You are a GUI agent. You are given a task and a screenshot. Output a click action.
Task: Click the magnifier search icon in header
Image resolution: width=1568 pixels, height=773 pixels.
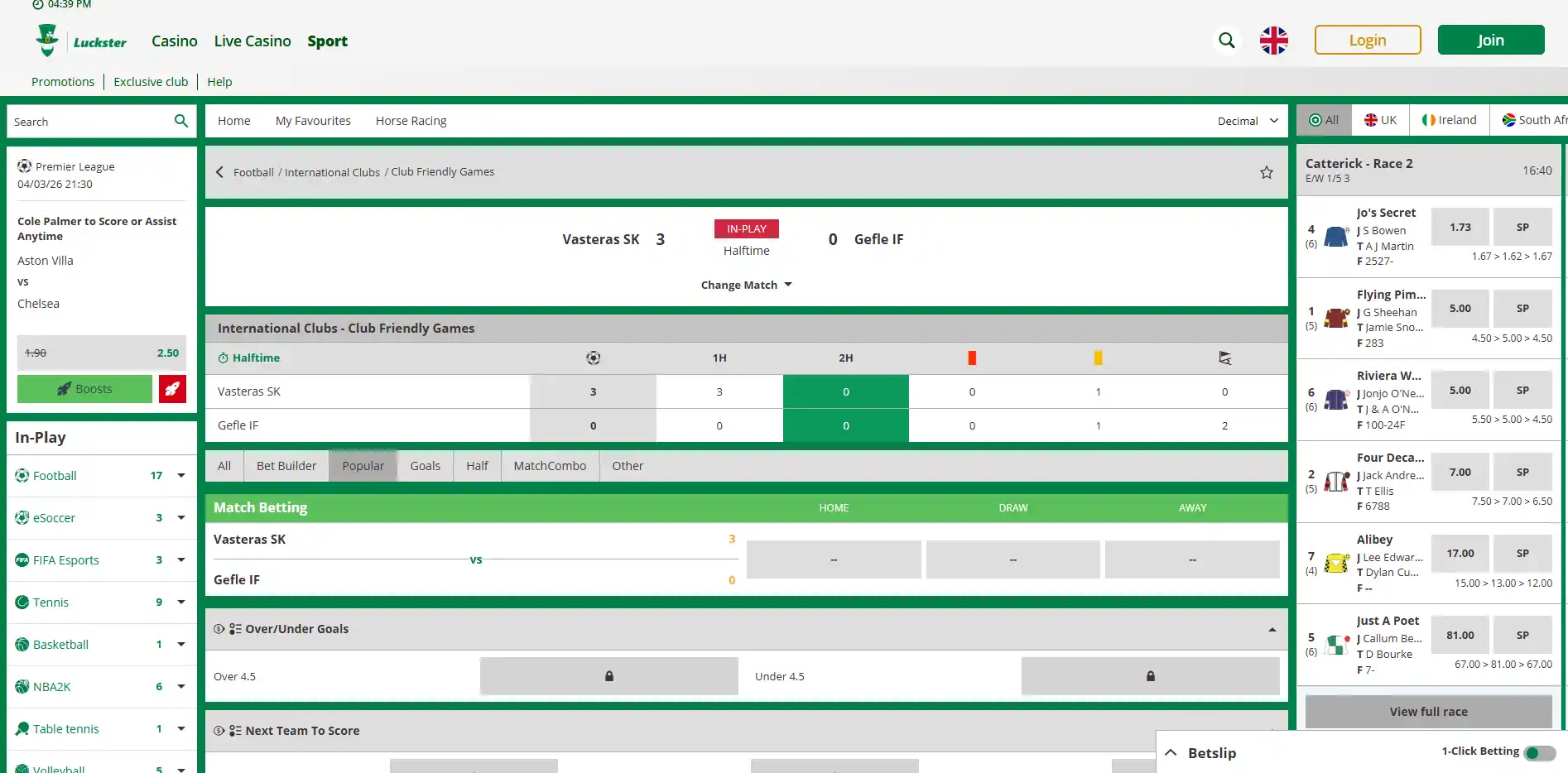[1226, 41]
